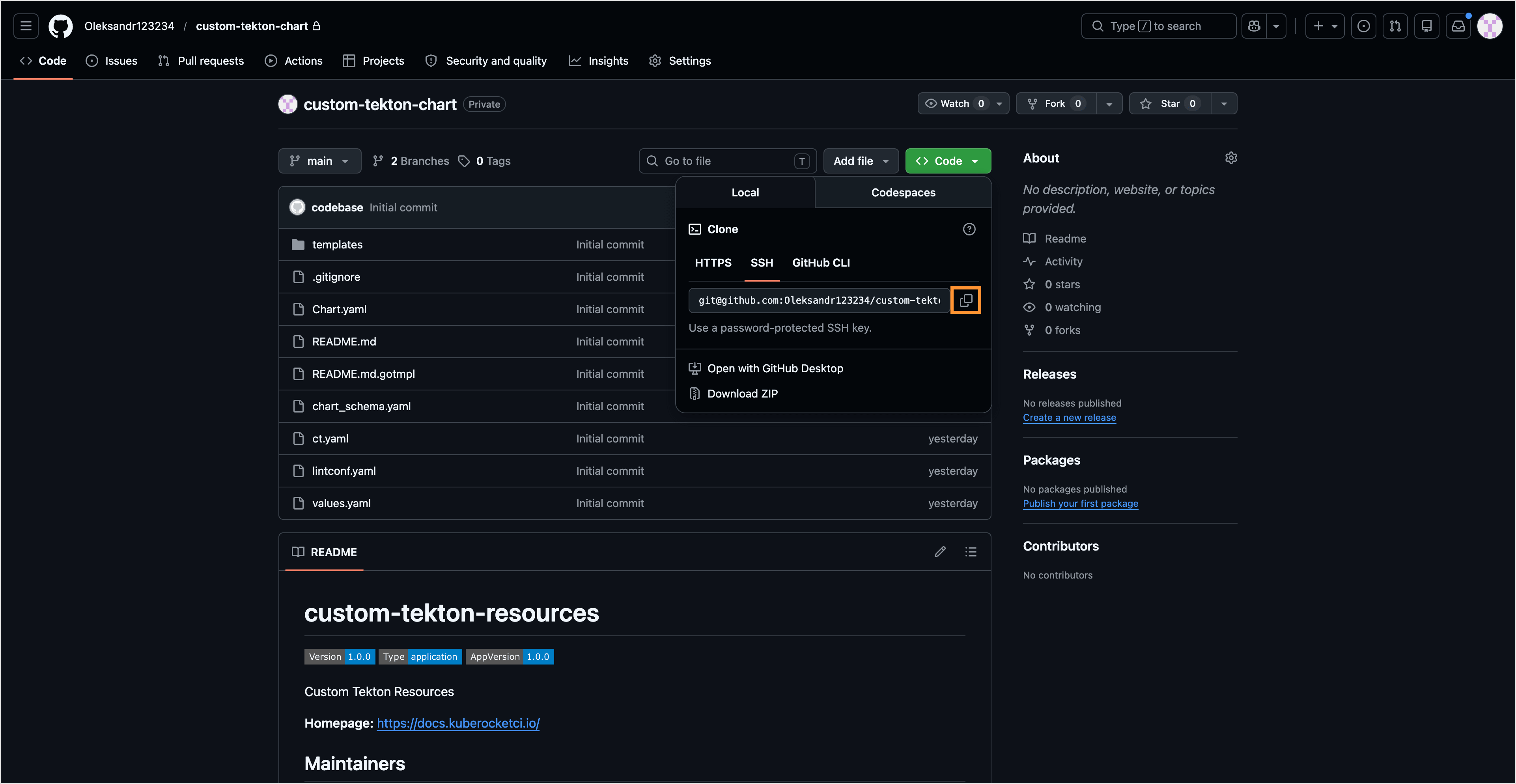Click the GitHub logo home icon

tap(61, 26)
